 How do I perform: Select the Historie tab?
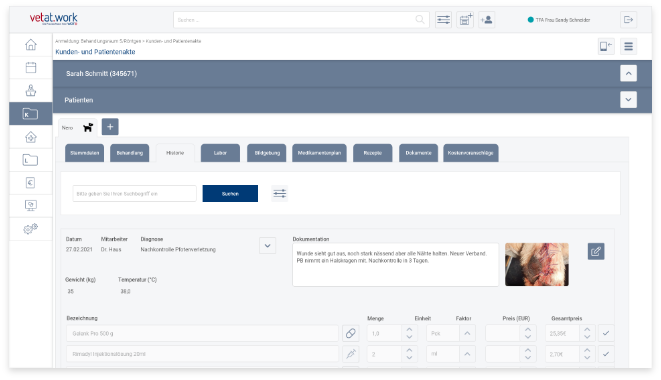(175, 153)
